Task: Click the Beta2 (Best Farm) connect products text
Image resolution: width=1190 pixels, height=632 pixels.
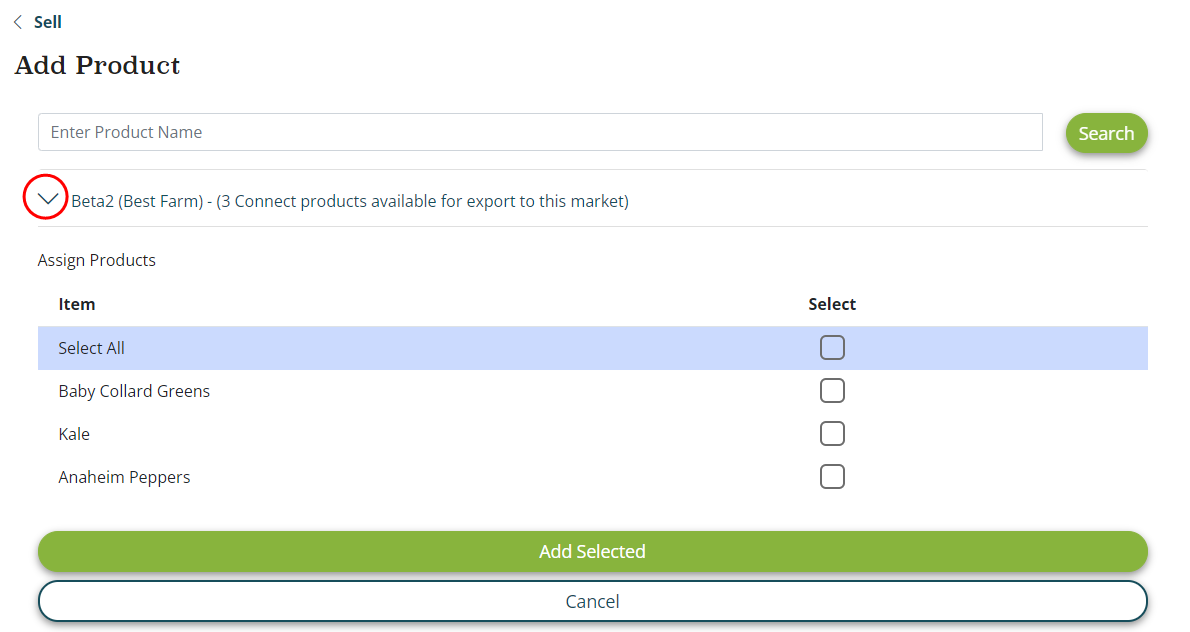Action: [x=349, y=201]
